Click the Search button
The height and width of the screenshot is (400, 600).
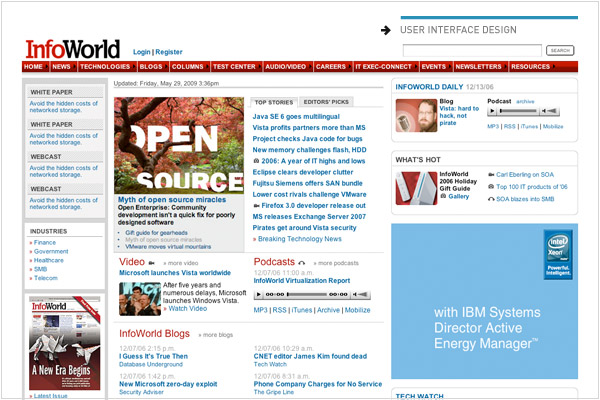560,50
